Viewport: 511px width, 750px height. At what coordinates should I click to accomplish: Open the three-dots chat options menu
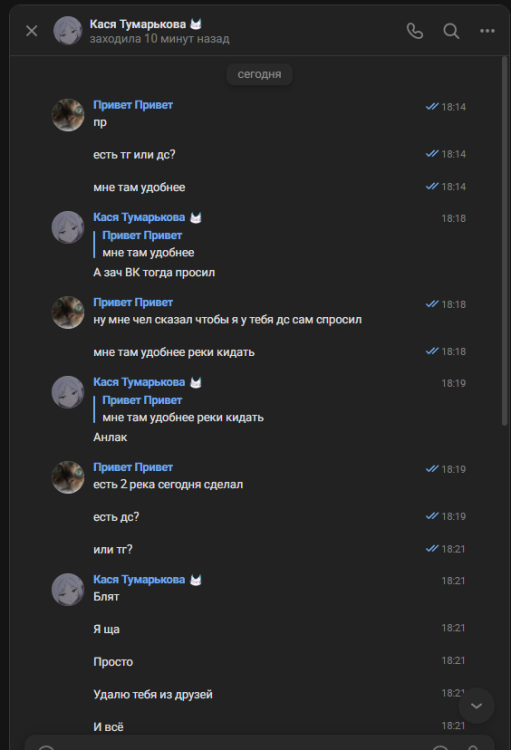(487, 31)
